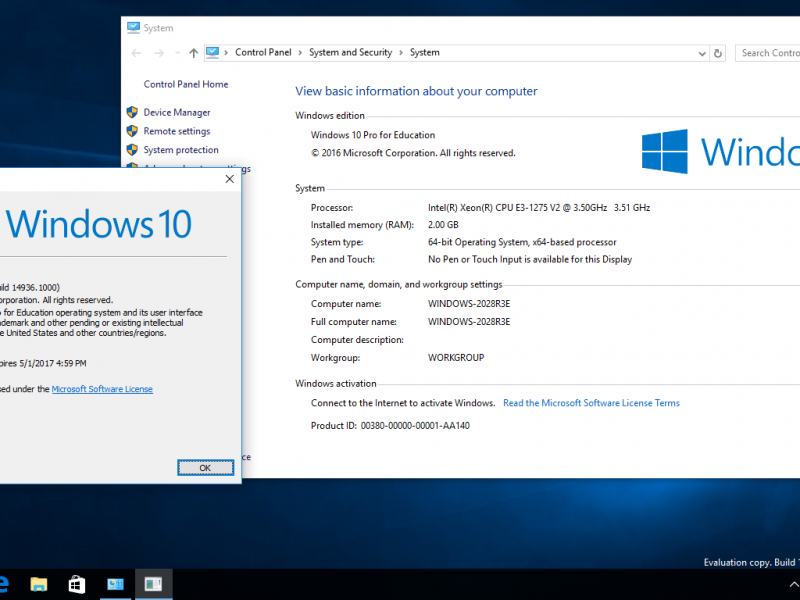The height and width of the screenshot is (600, 800).
Task: Click the Search Control Panel field
Action: pos(767,53)
